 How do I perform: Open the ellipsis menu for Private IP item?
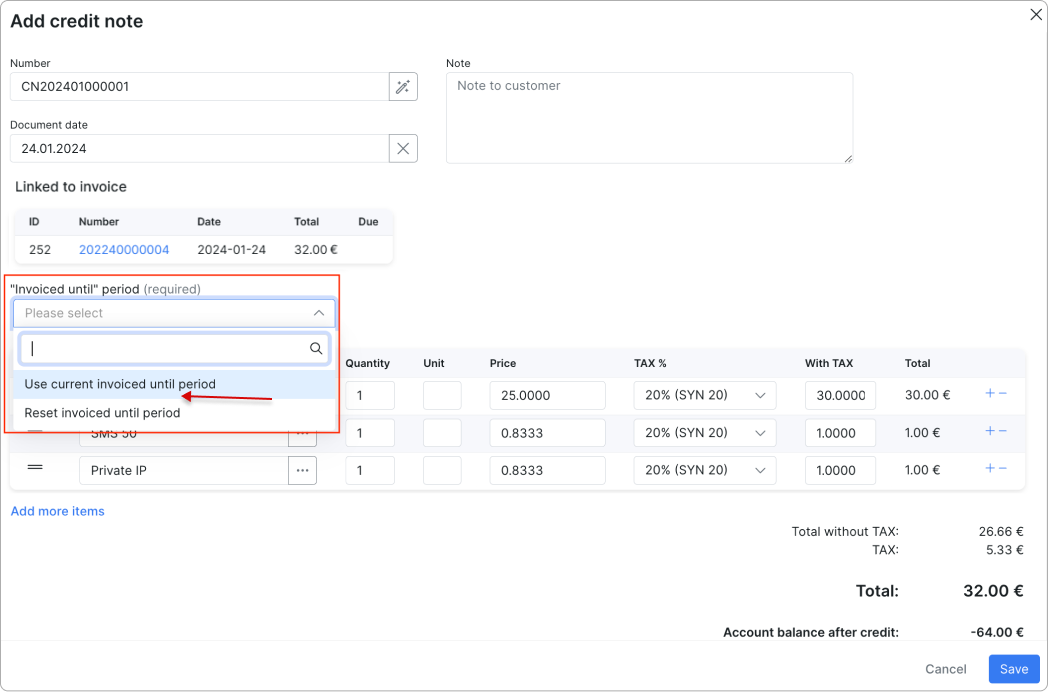303,471
